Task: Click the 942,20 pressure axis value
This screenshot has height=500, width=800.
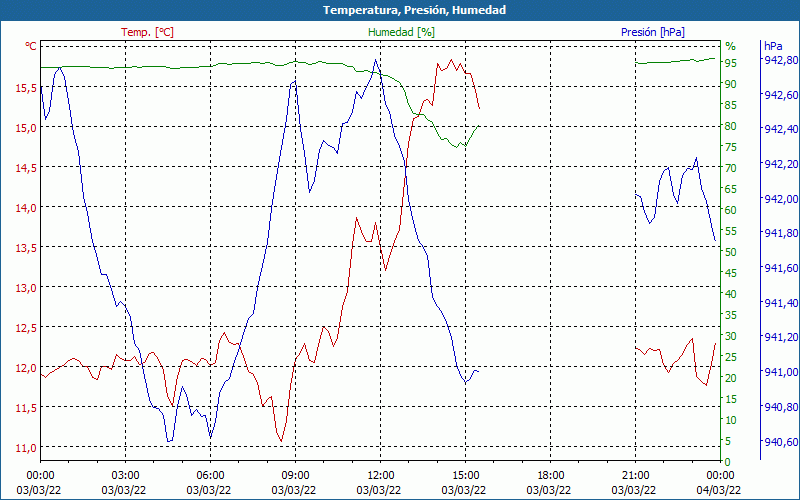Action: tap(780, 164)
